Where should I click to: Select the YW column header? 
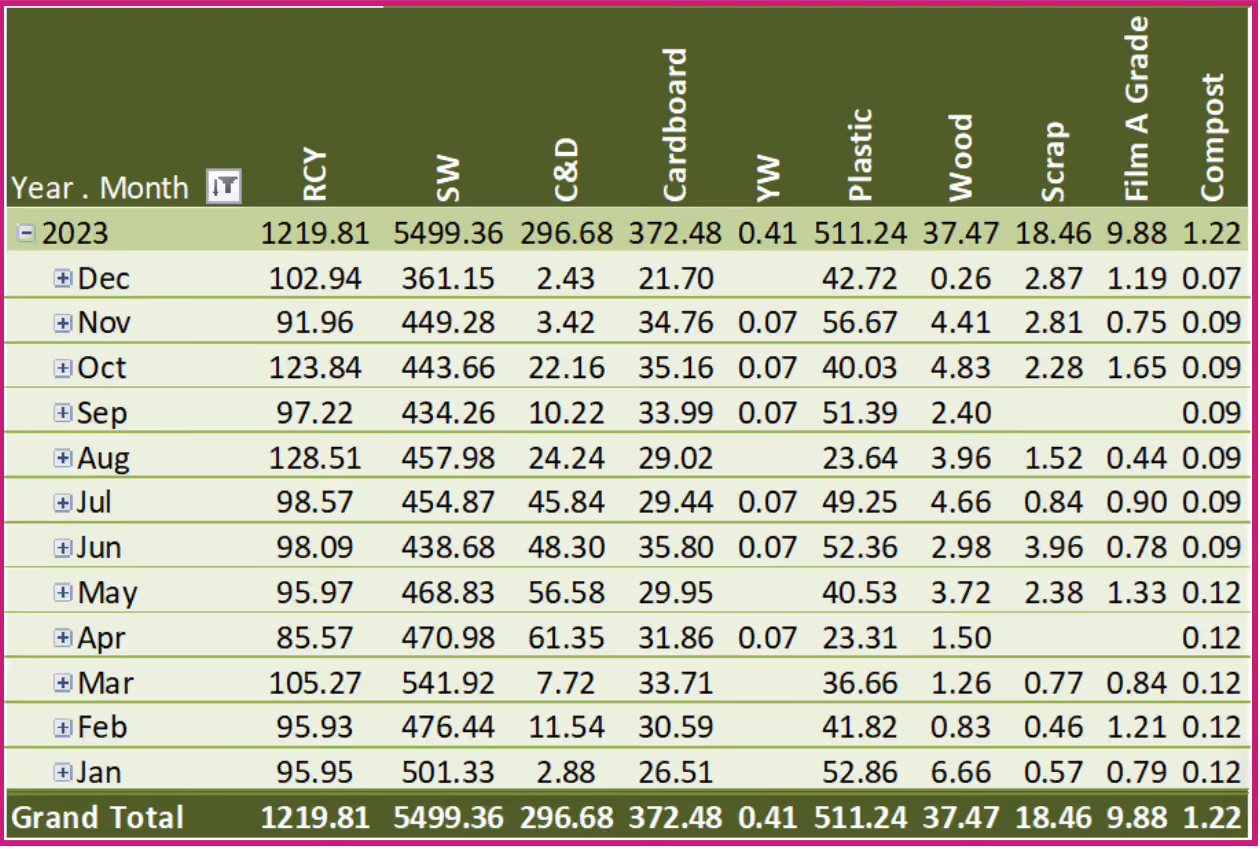point(766,179)
